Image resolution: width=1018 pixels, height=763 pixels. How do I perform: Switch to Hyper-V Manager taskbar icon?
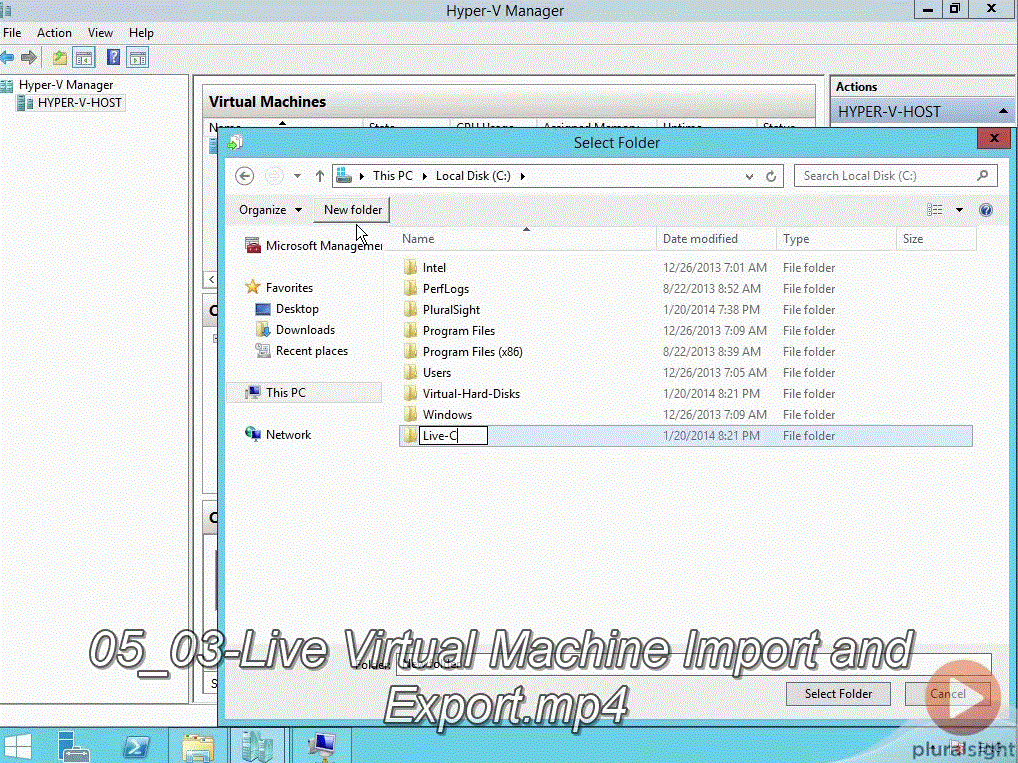coord(257,746)
